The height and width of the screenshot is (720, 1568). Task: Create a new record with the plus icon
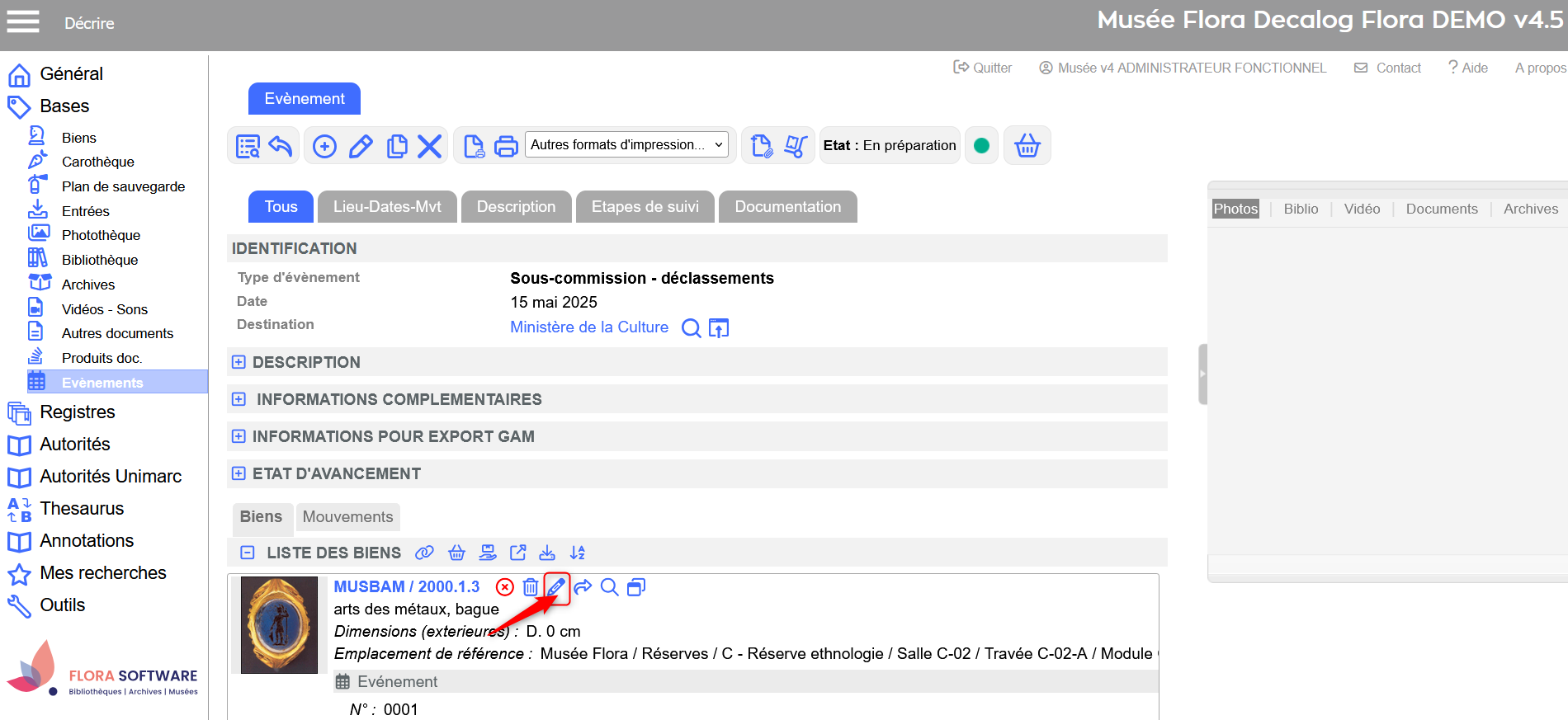click(x=324, y=147)
